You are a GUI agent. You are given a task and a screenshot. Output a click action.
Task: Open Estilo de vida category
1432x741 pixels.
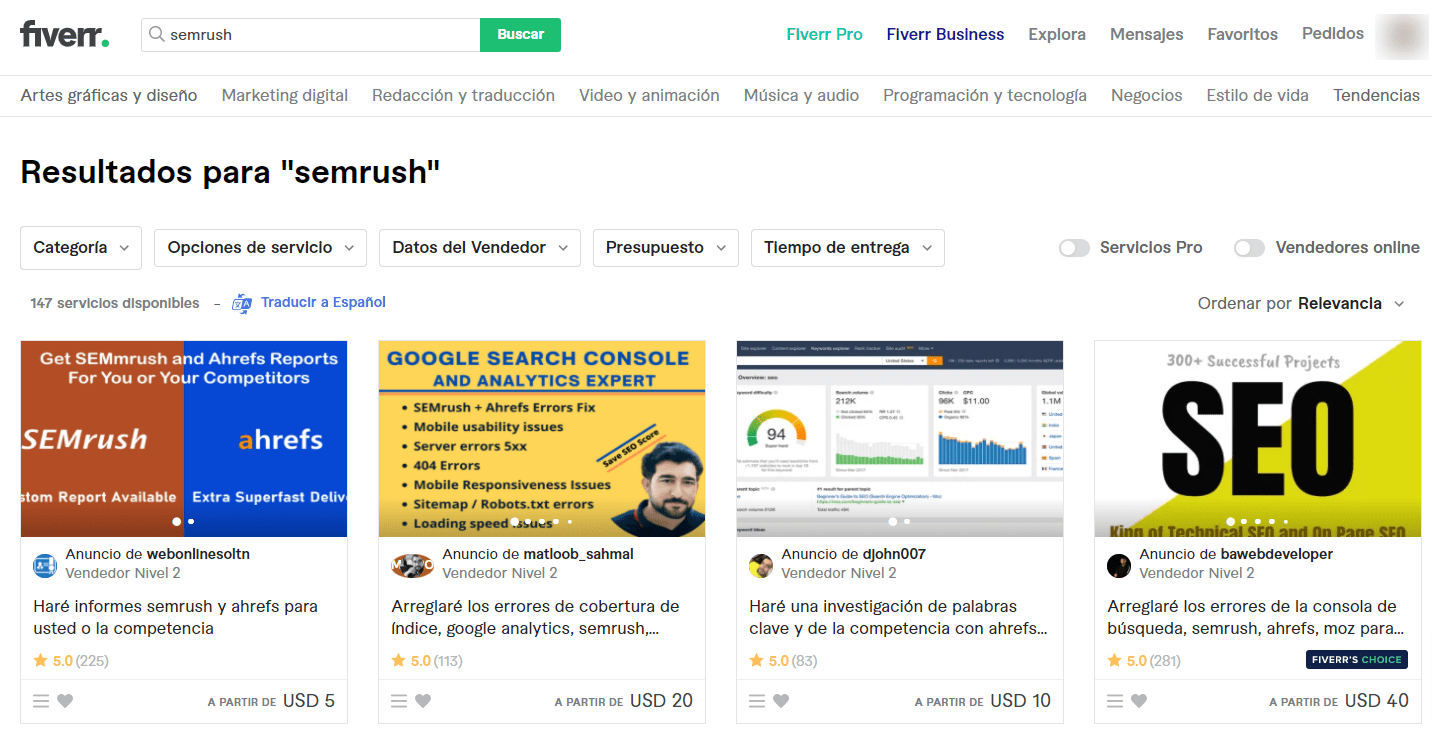coord(1258,95)
